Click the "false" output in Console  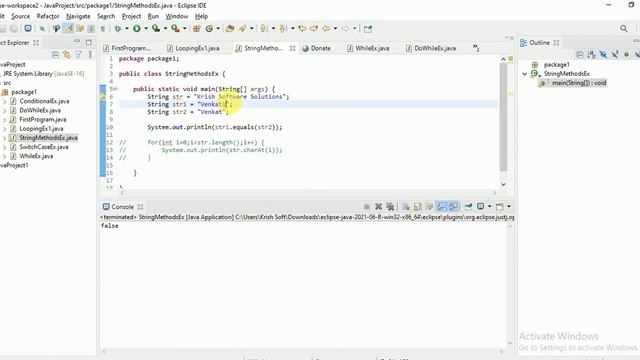coord(109,226)
